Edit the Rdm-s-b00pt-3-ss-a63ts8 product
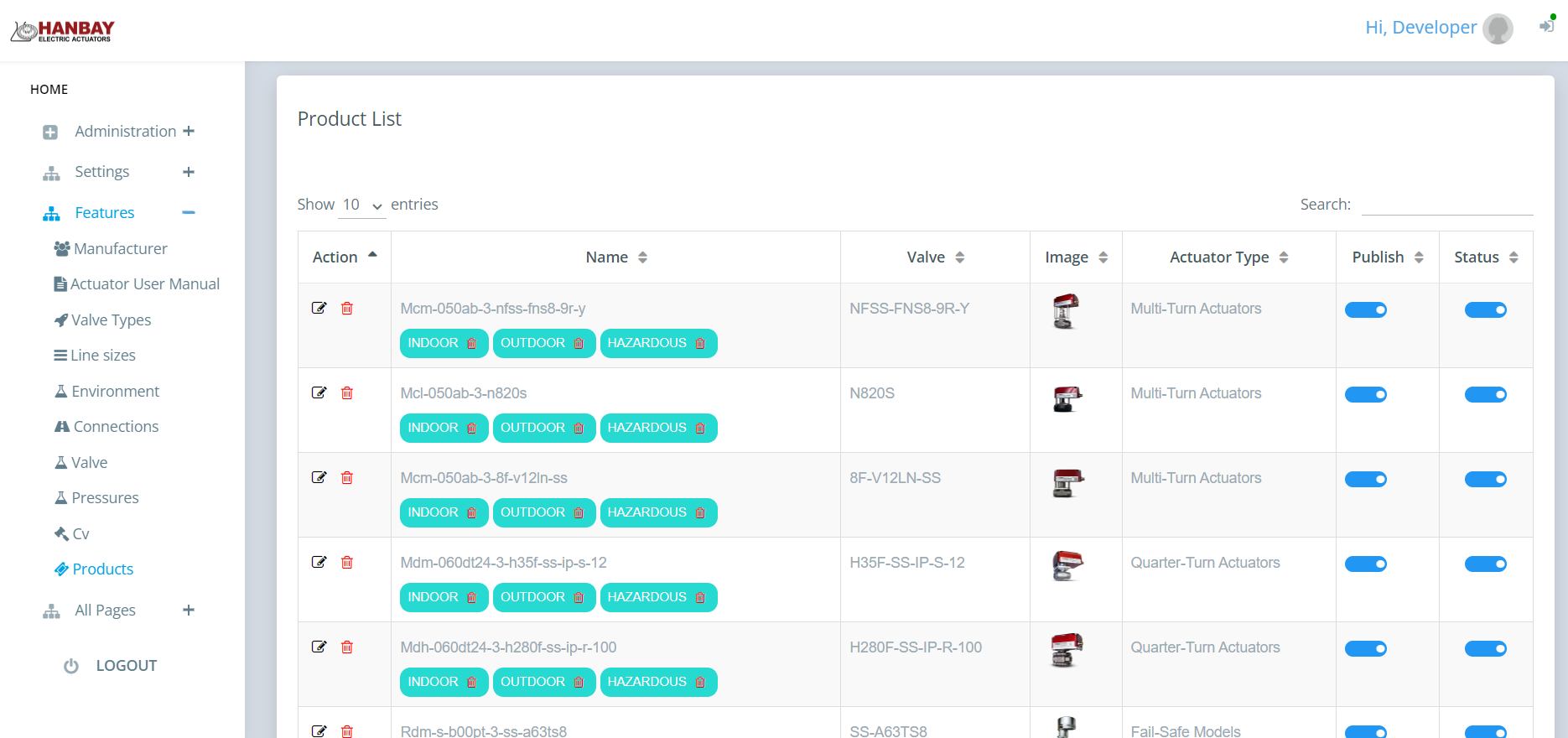This screenshot has height=738, width=1568. tap(319, 731)
